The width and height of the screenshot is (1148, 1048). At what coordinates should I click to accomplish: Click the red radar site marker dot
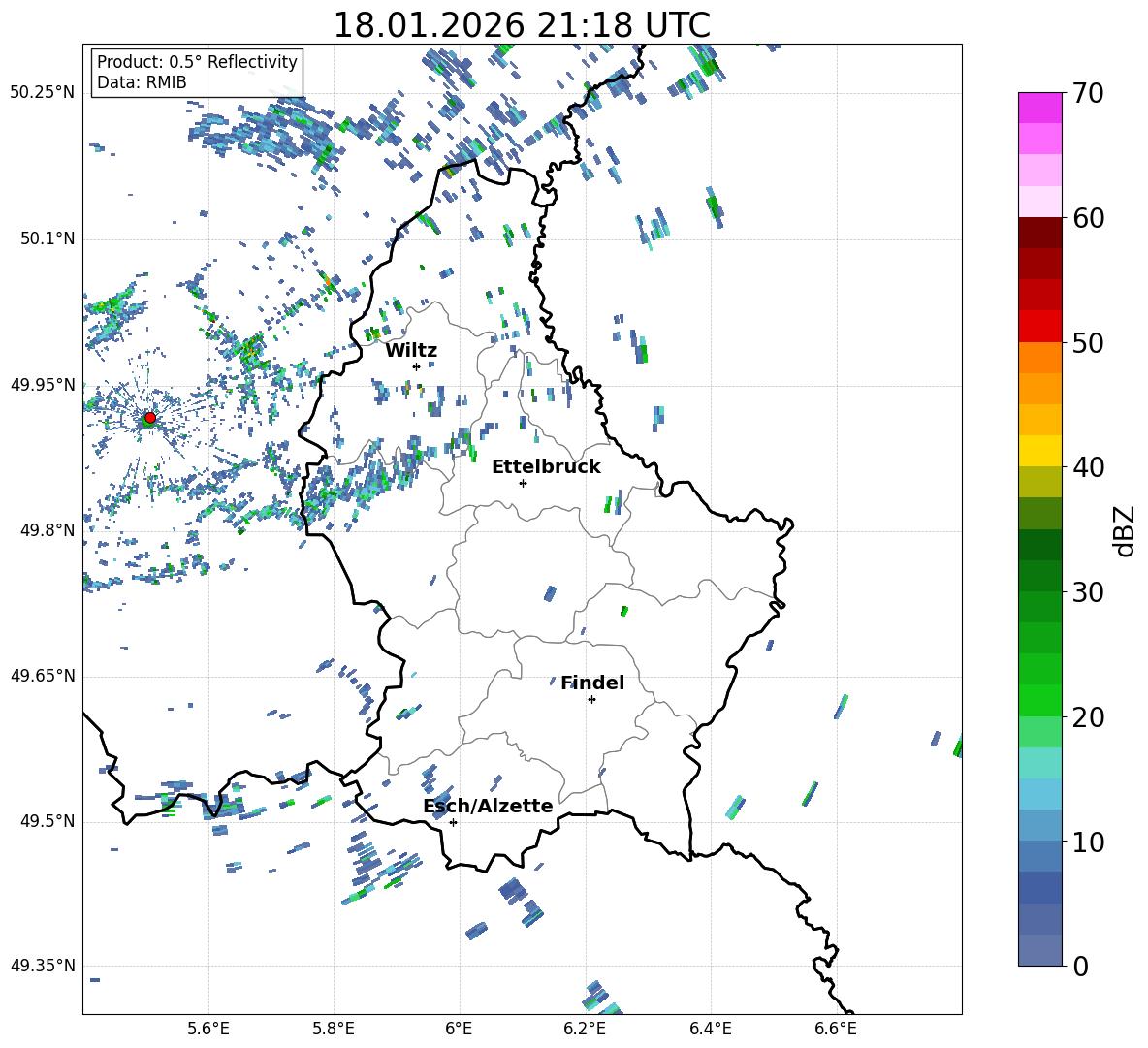(149, 418)
